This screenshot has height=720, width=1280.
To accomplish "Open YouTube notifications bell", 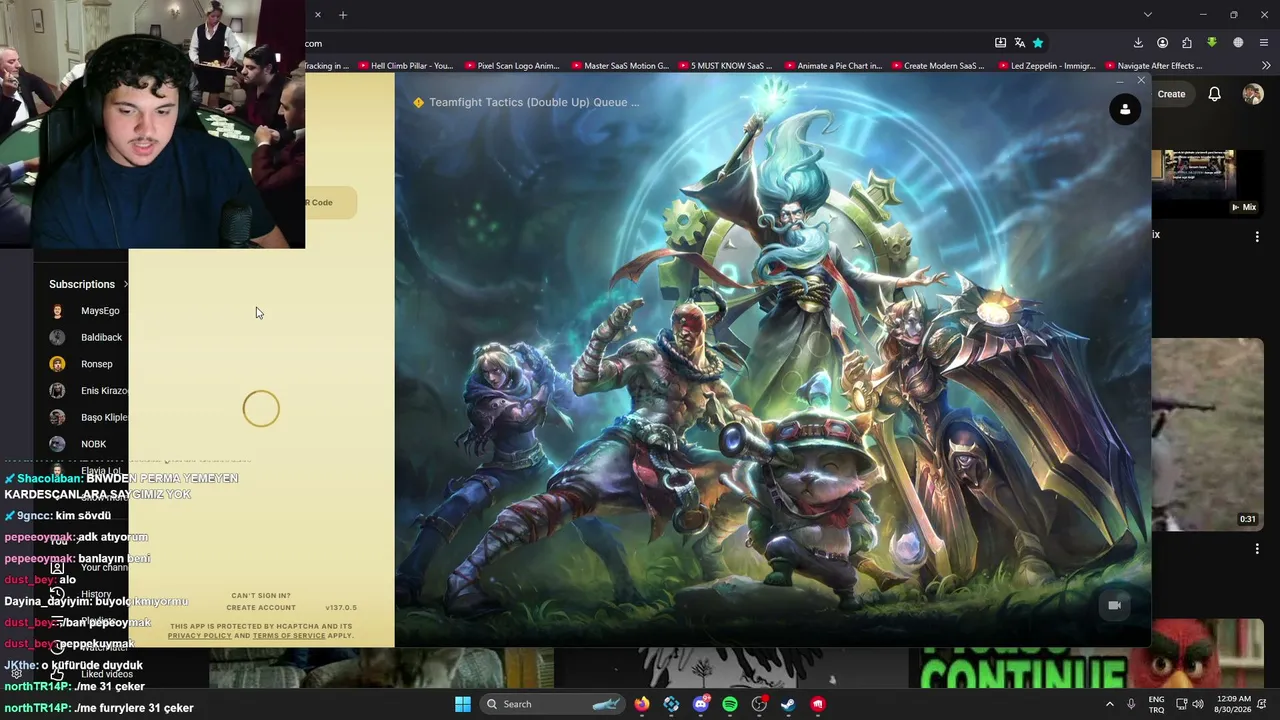I will [x=1214, y=94].
